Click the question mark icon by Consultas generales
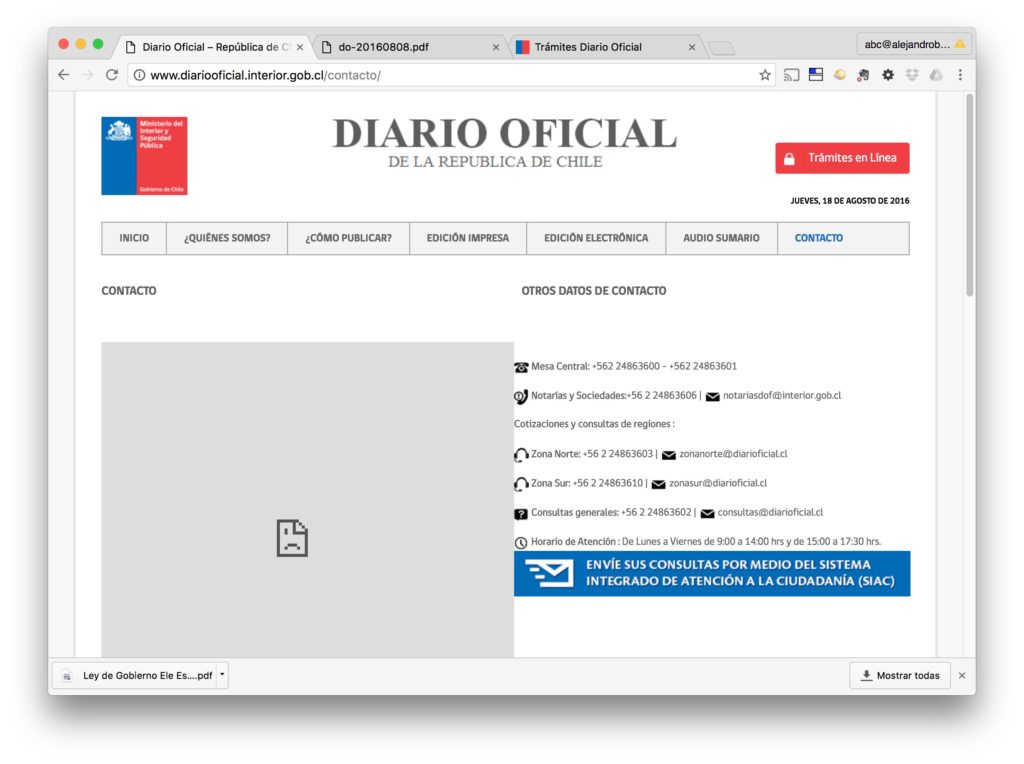 tap(521, 514)
